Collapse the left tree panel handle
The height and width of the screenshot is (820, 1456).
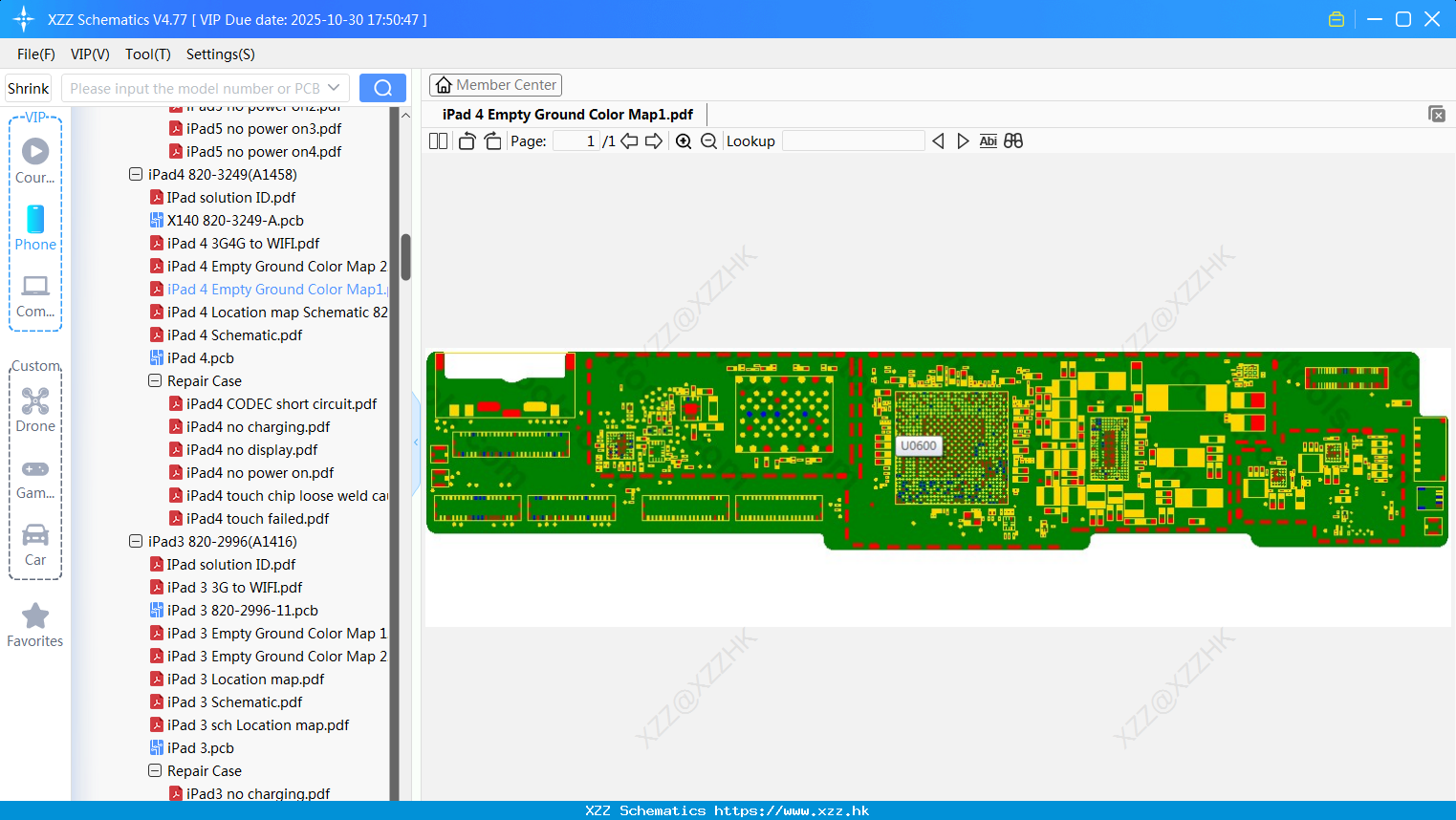pyautogui.click(x=416, y=442)
